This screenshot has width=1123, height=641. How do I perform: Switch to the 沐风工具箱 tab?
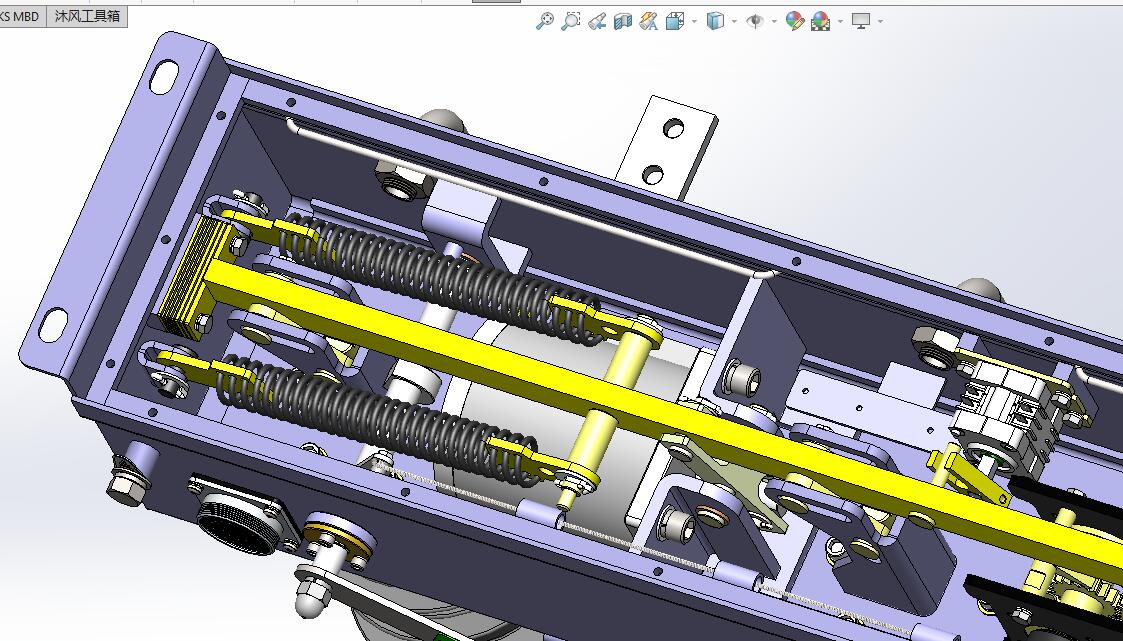(x=87, y=16)
